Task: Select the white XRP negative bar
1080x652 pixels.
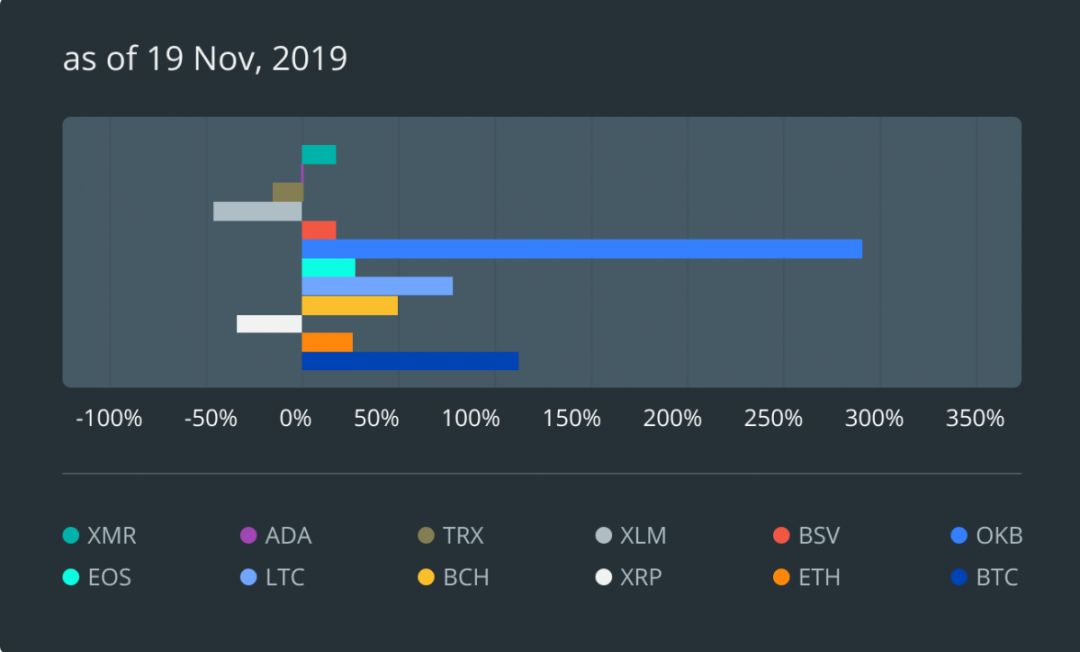Action: point(269,324)
